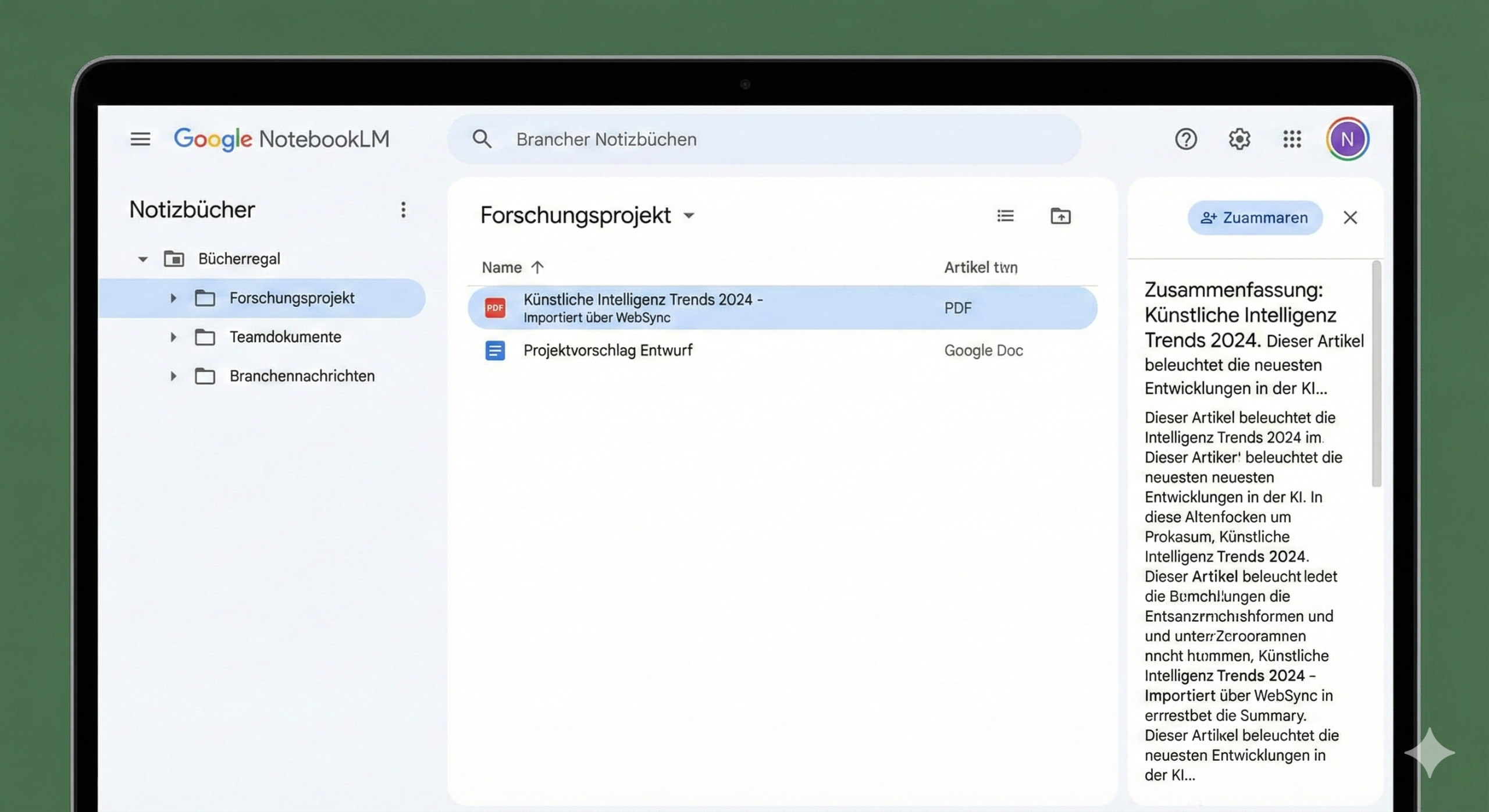1489x812 pixels.
Task: Open your profile avatar N
Action: tap(1348, 138)
